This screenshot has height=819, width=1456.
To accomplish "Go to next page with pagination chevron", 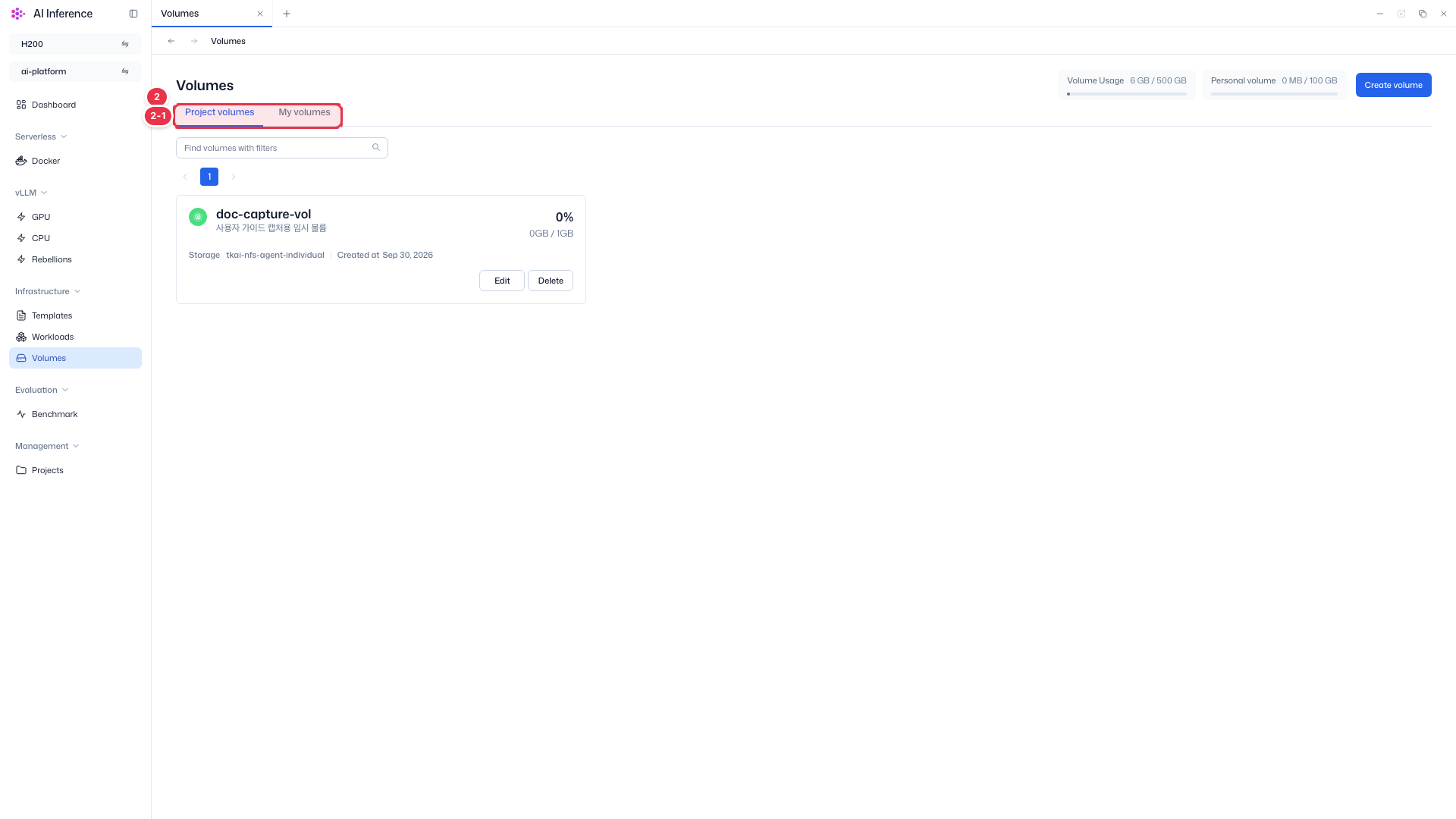I will tap(234, 177).
